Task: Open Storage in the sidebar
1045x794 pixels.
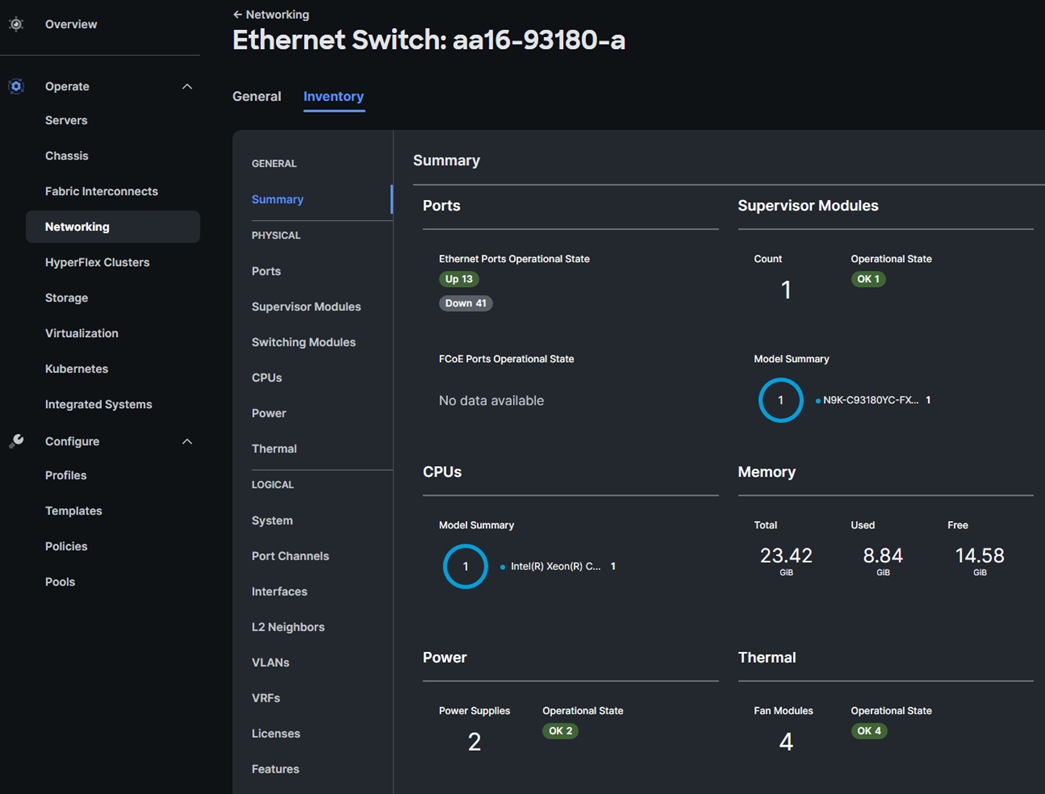Action: [67, 297]
